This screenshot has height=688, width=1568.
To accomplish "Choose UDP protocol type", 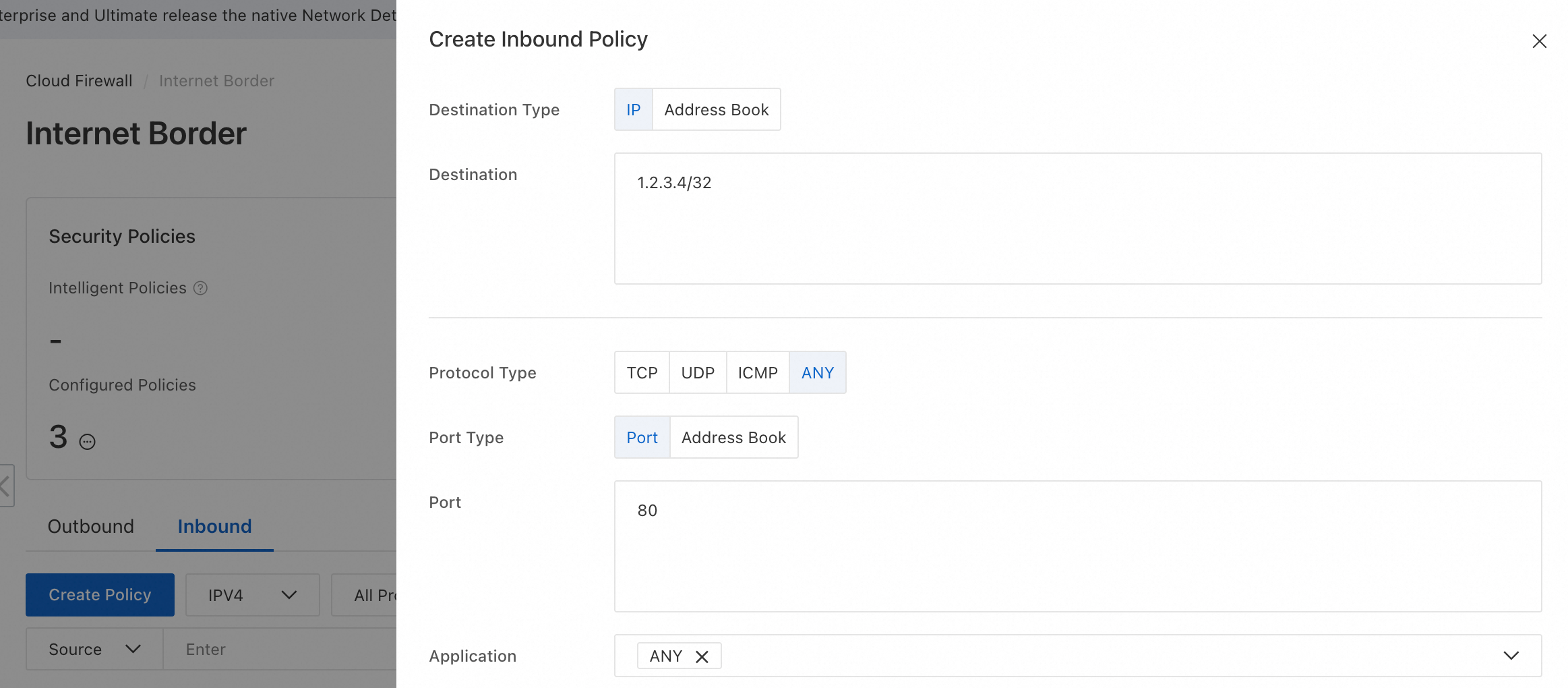I will [x=698, y=372].
